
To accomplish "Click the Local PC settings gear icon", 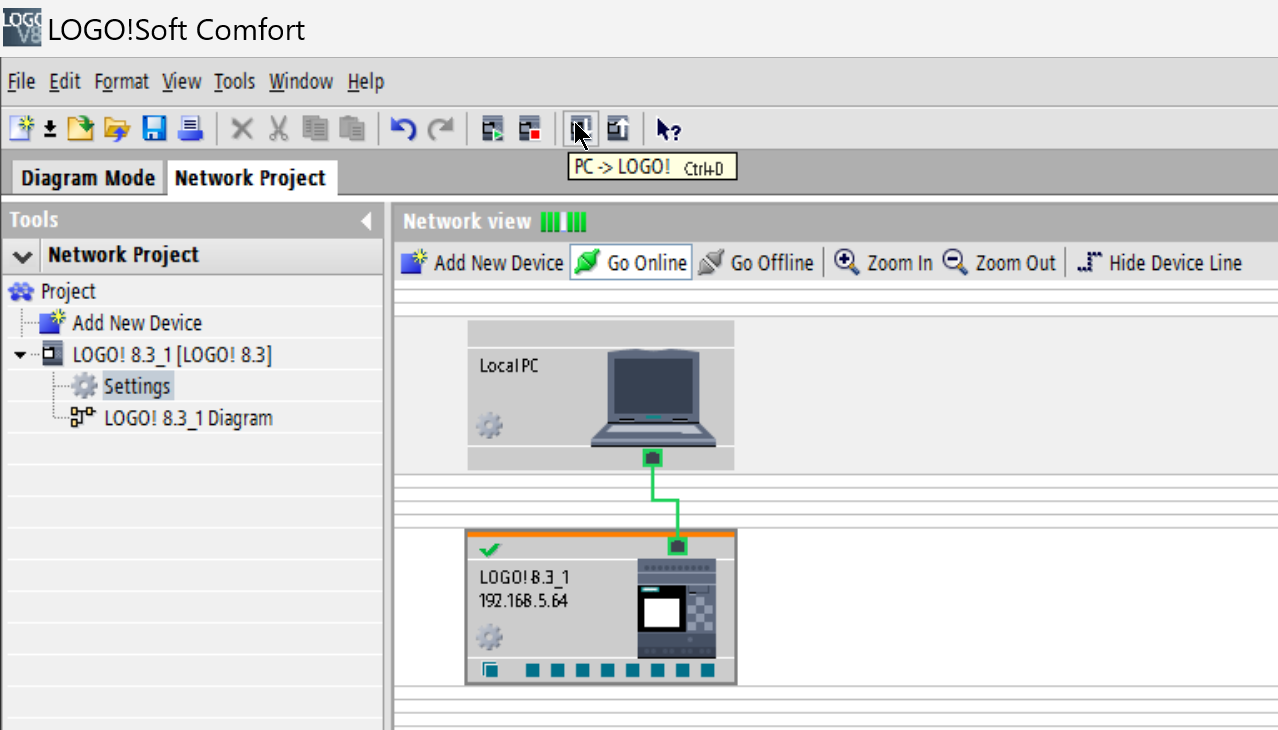I will [x=489, y=426].
